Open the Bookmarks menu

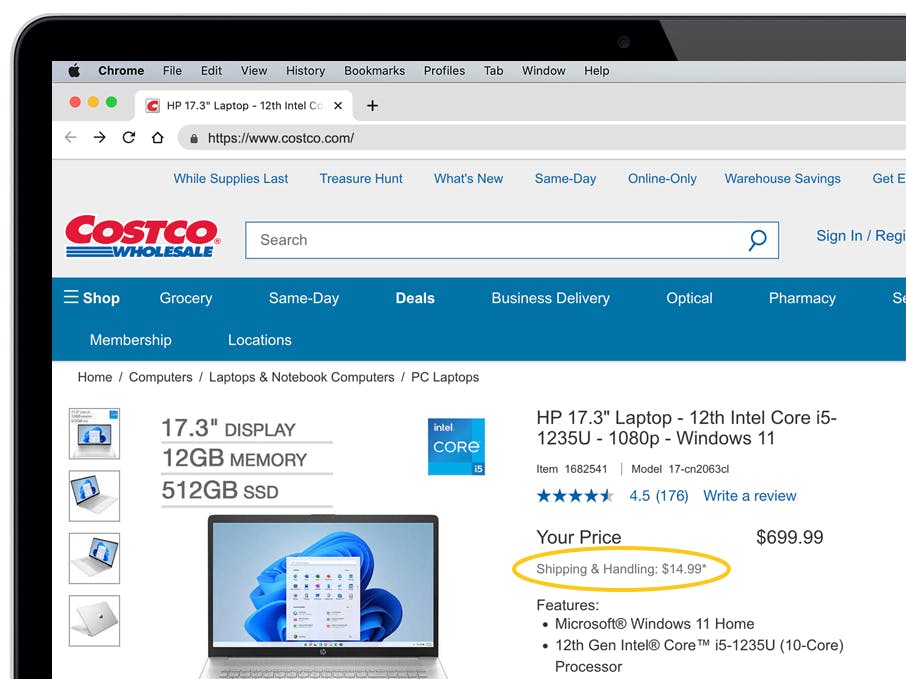pyautogui.click(x=374, y=70)
